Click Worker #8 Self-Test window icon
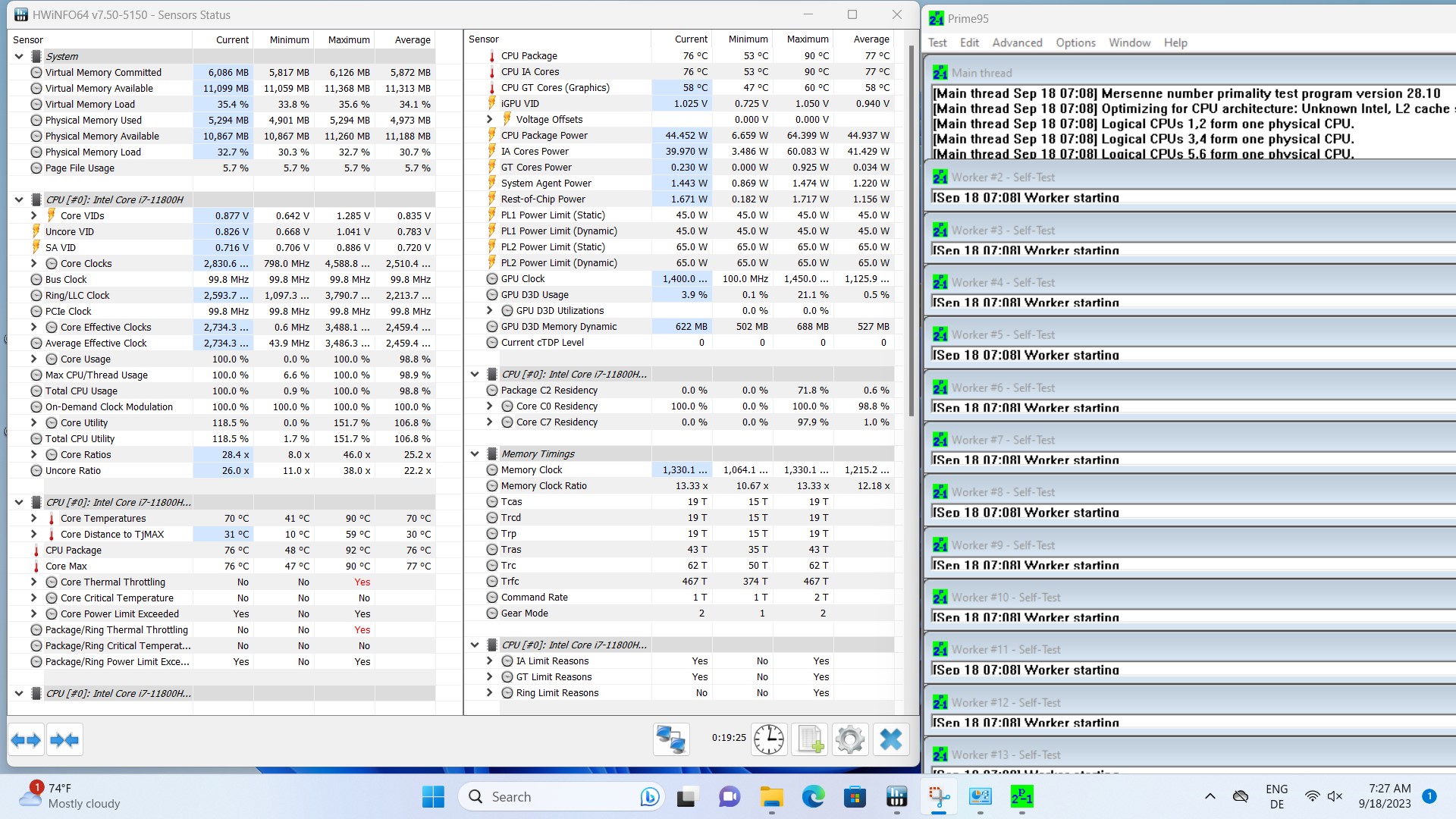The height and width of the screenshot is (819, 1456). coord(940,492)
